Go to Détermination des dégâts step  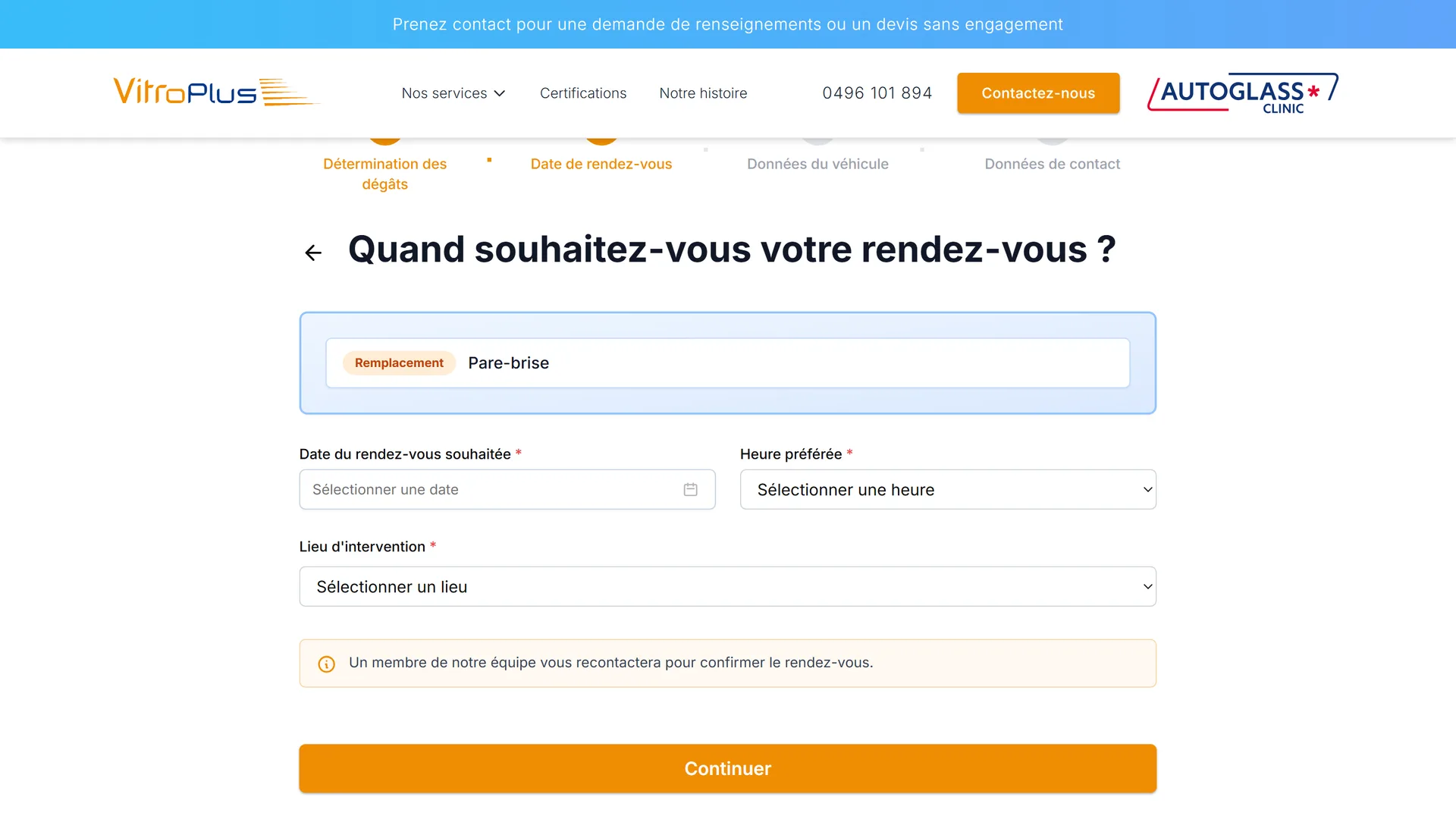[385, 174]
